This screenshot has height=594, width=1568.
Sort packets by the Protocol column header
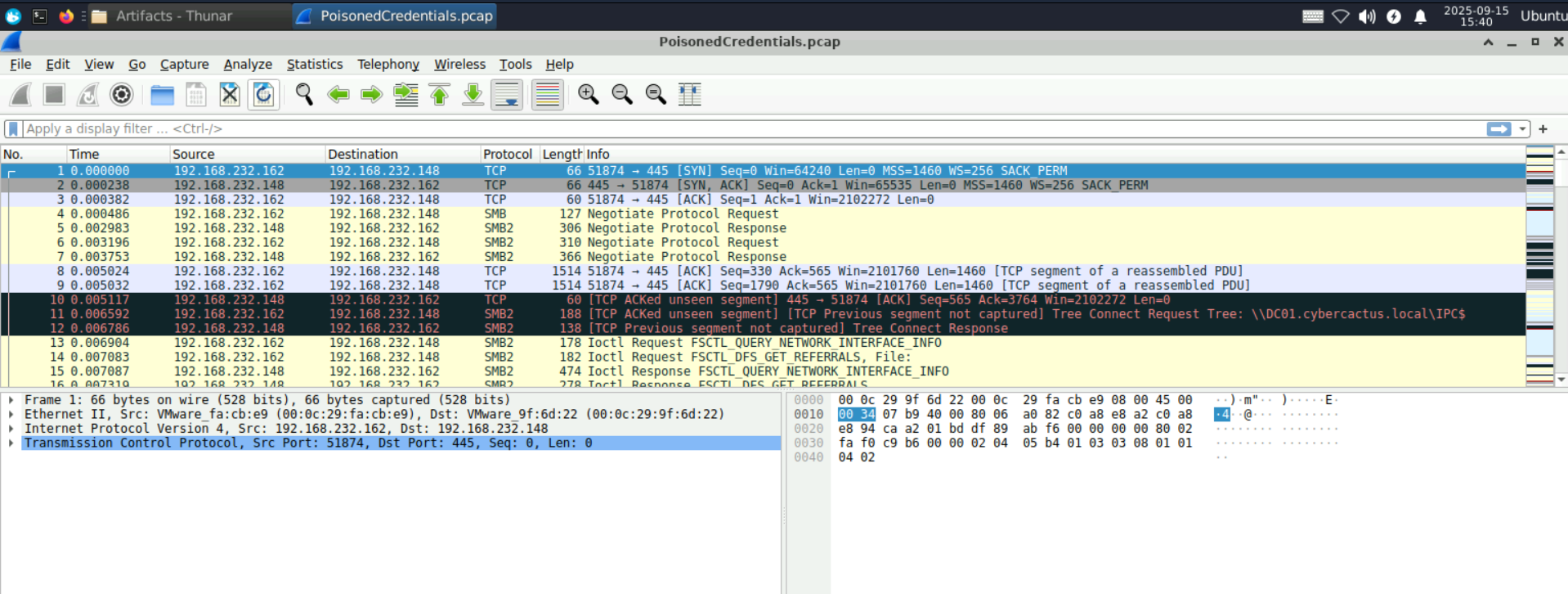pyautogui.click(x=507, y=154)
